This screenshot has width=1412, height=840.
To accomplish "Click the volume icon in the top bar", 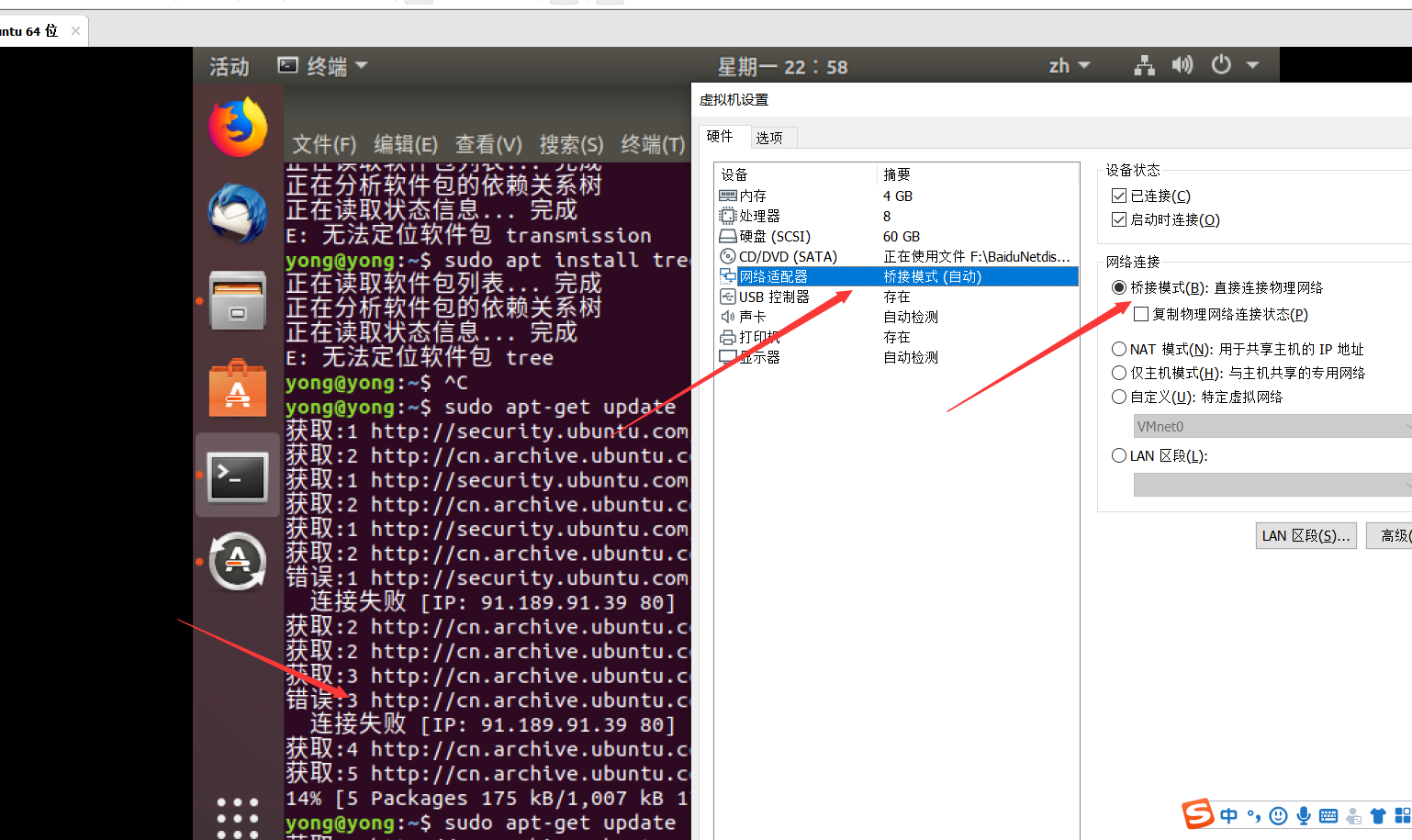I will click(x=1182, y=64).
